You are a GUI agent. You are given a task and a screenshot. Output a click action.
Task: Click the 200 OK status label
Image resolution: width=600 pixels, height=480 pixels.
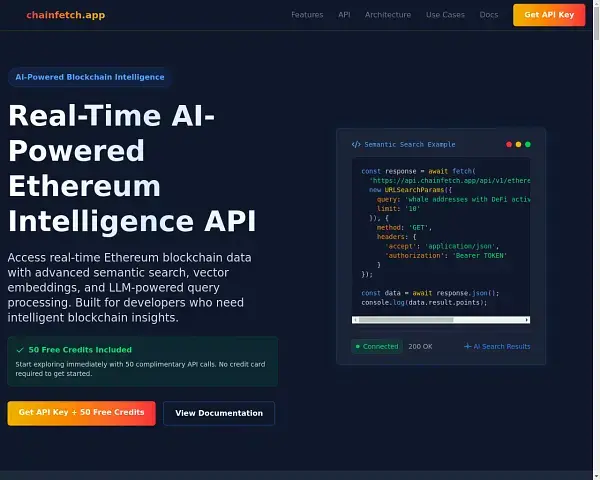click(420, 347)
